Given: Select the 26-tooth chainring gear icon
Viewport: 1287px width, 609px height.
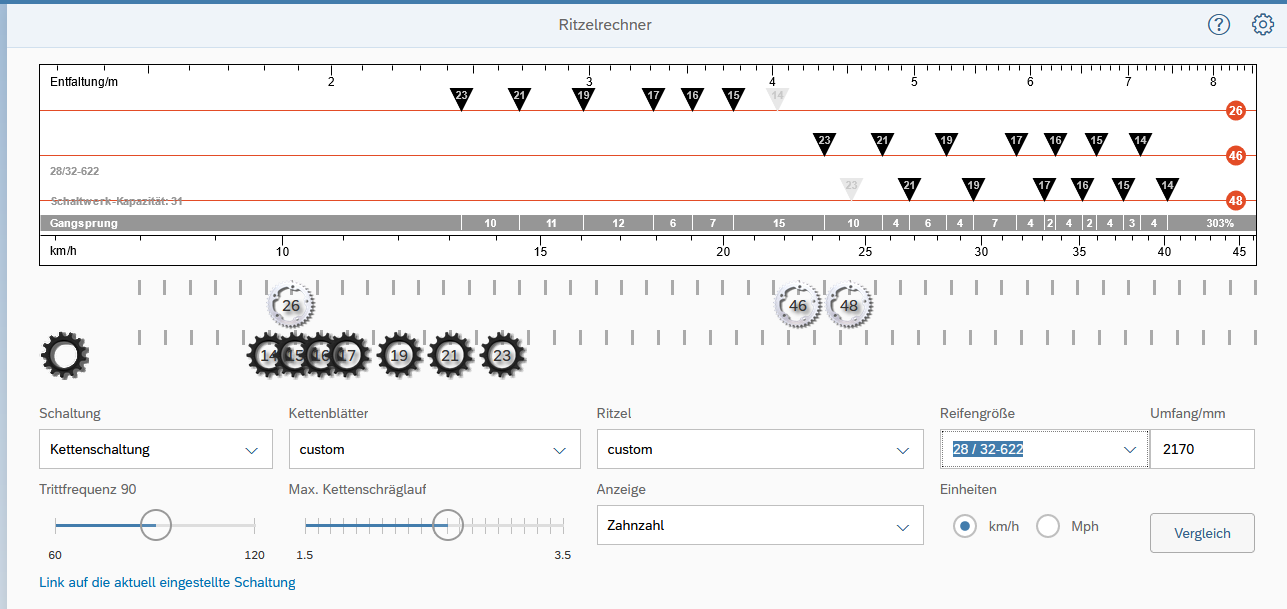Looking at the screenshot, I should coord(290,306).
